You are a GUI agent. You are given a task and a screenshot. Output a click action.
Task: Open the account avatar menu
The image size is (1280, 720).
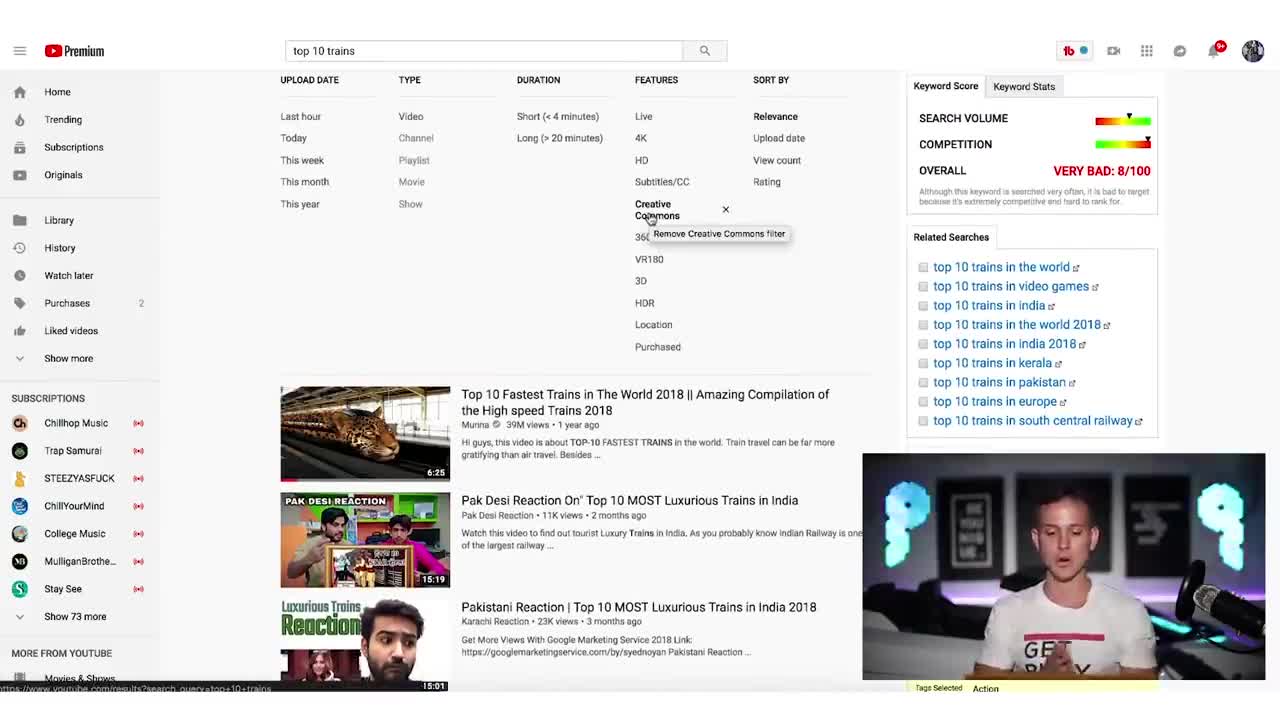click(x=1252, y=51)
